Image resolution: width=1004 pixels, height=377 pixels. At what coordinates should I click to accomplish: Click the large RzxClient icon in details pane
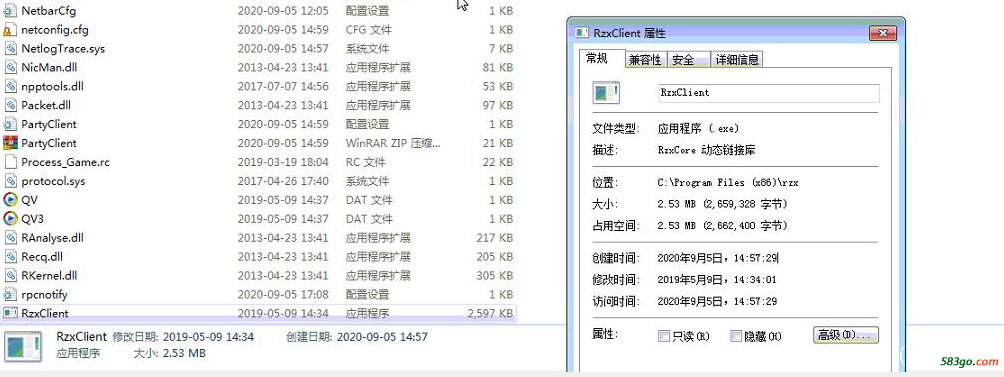23,347
